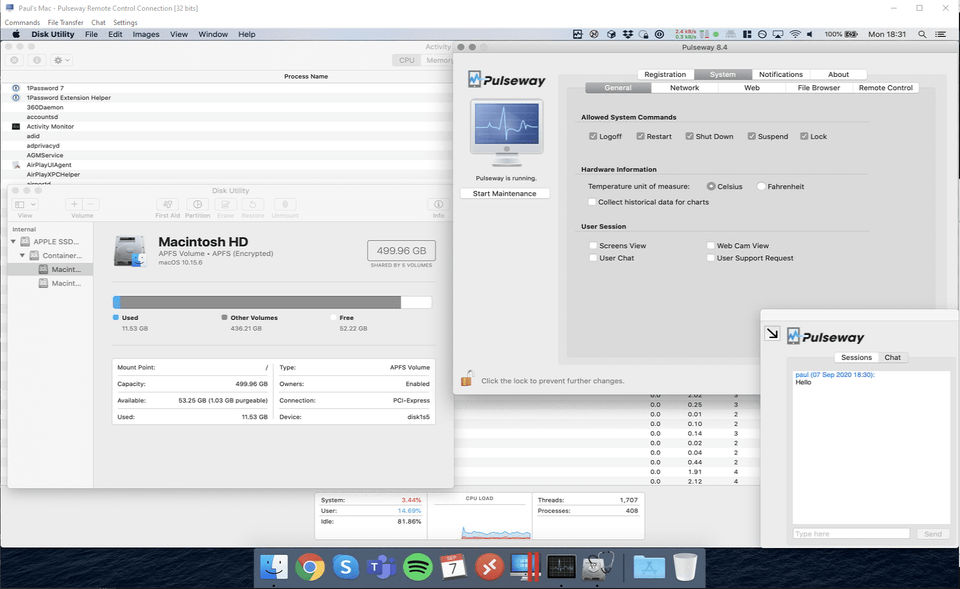The image size is (960, 589).
Task: Click the disk usage bar
Action: click(272, 302)
